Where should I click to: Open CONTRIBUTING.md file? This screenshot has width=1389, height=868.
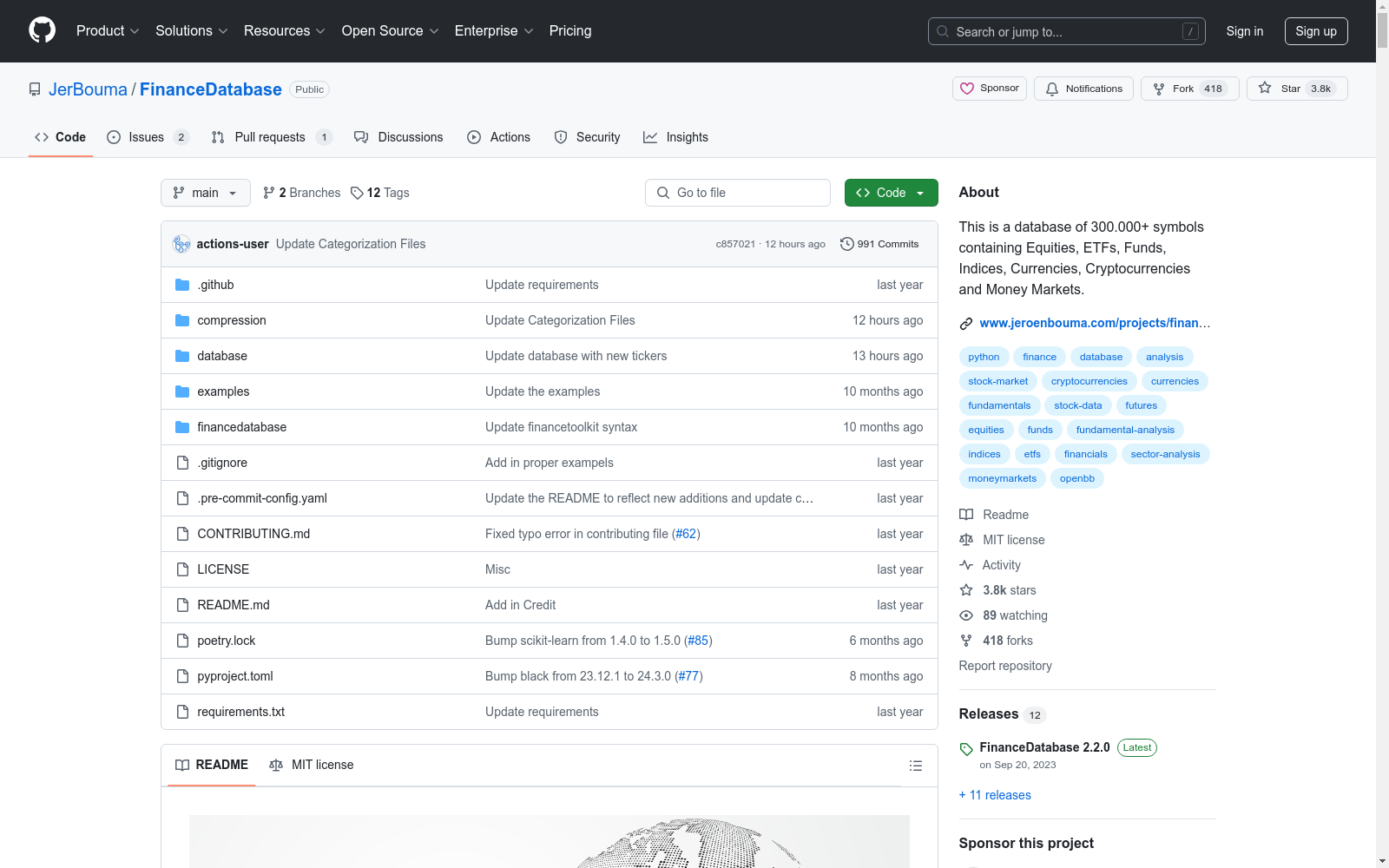(x=253, y=534)
